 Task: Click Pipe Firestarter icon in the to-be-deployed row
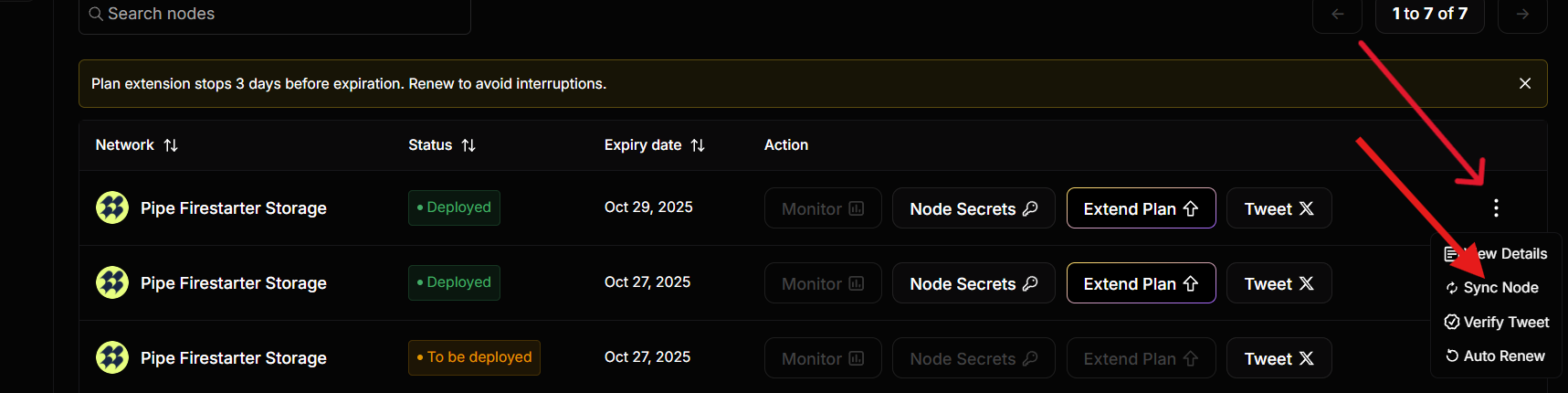(112, 358)
